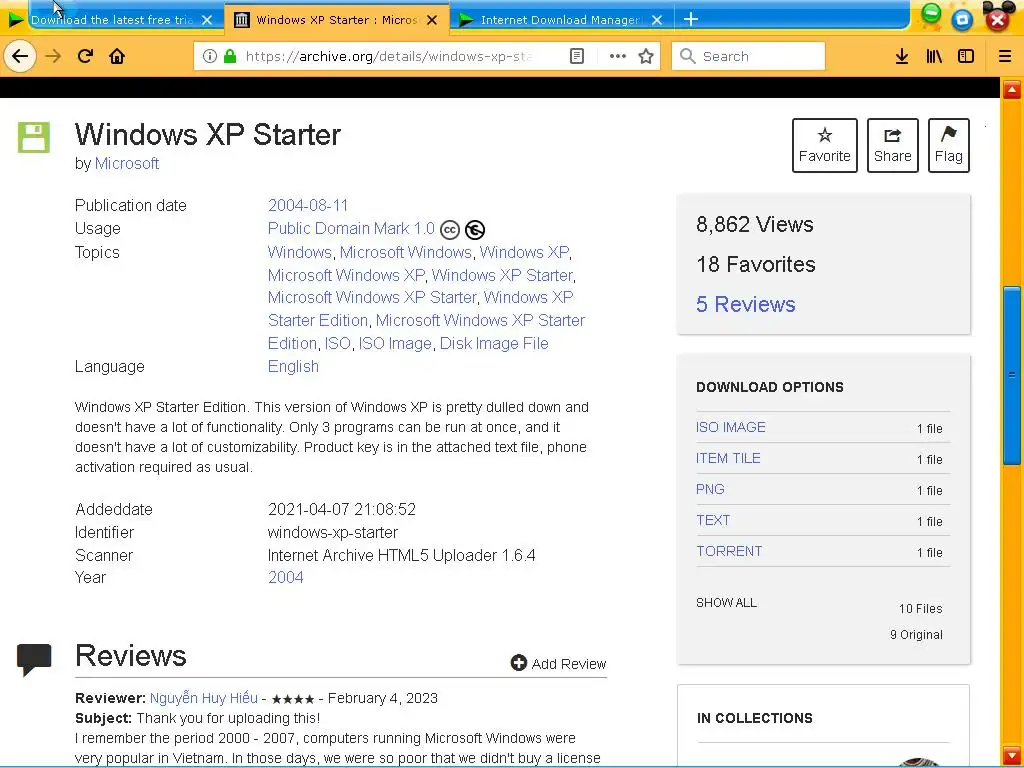The width and height of the screenshot is (1024, 768).
Task: Go back to the previous page
Action: click(x=20, y=56)
